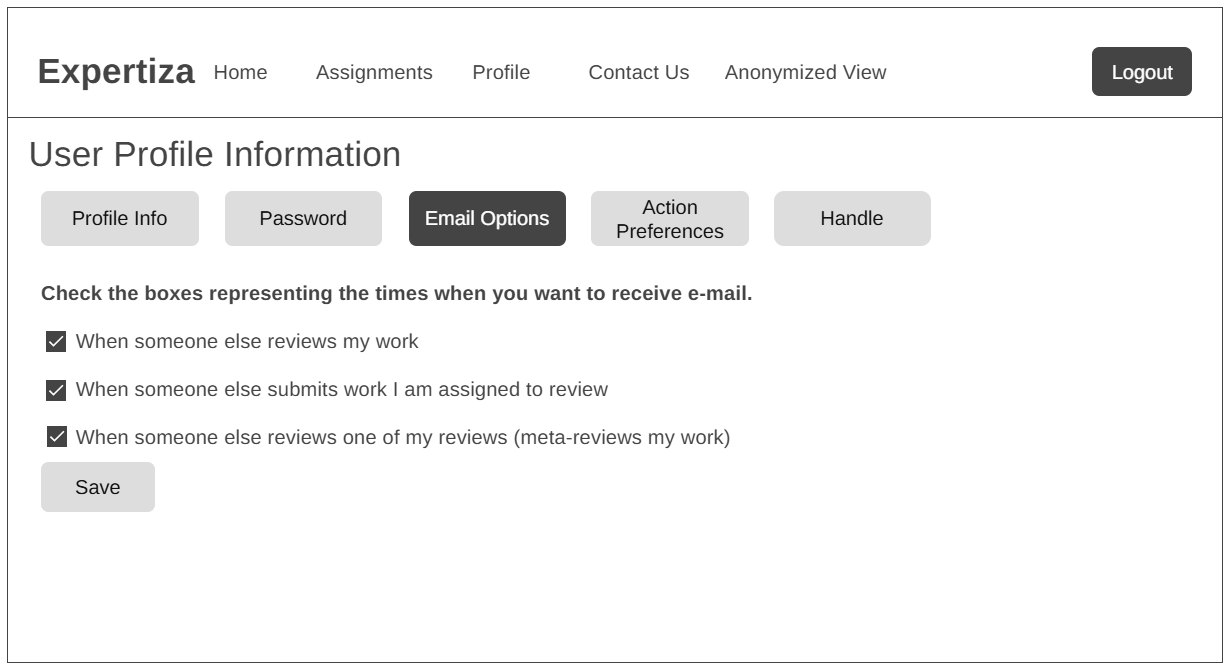Click the meta-reviews option label text

click(403, 437)
